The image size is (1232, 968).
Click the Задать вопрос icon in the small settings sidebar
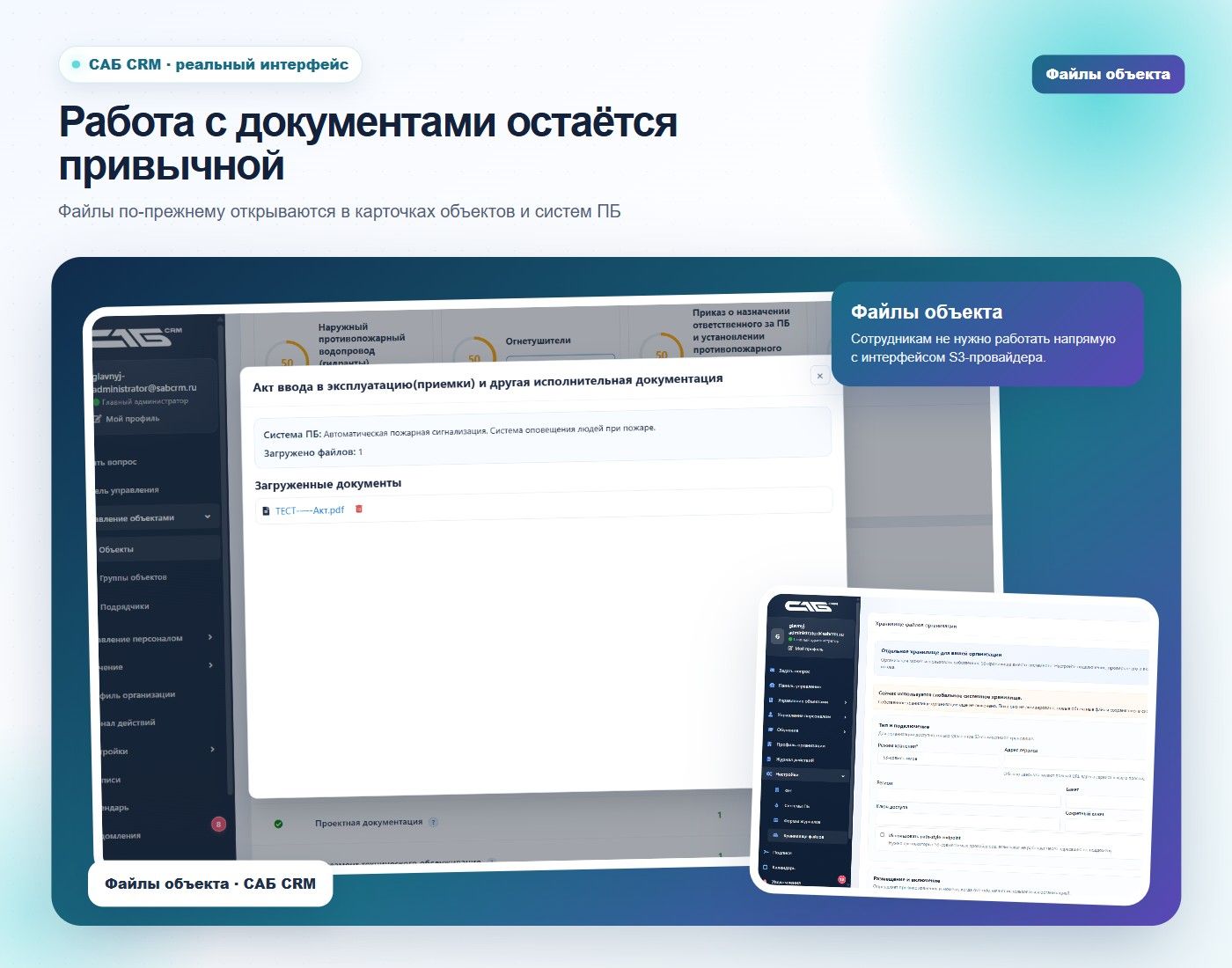point(772,671)
